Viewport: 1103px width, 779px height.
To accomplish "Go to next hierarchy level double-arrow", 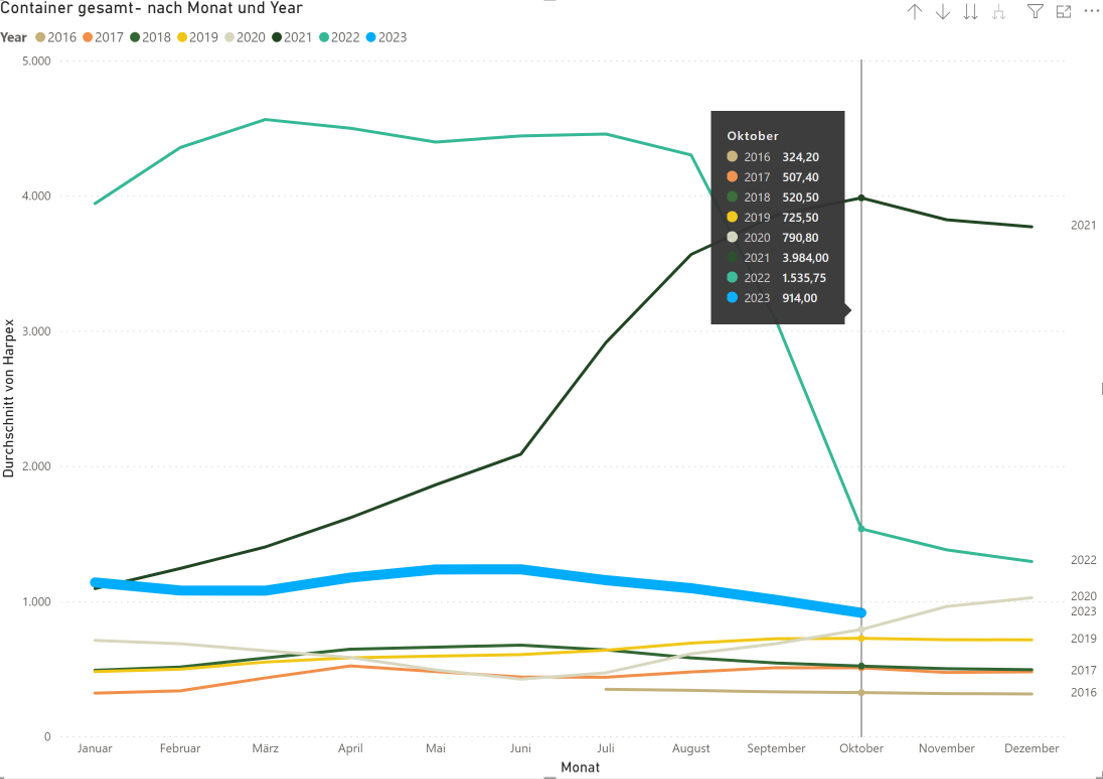I will [970, 12].
